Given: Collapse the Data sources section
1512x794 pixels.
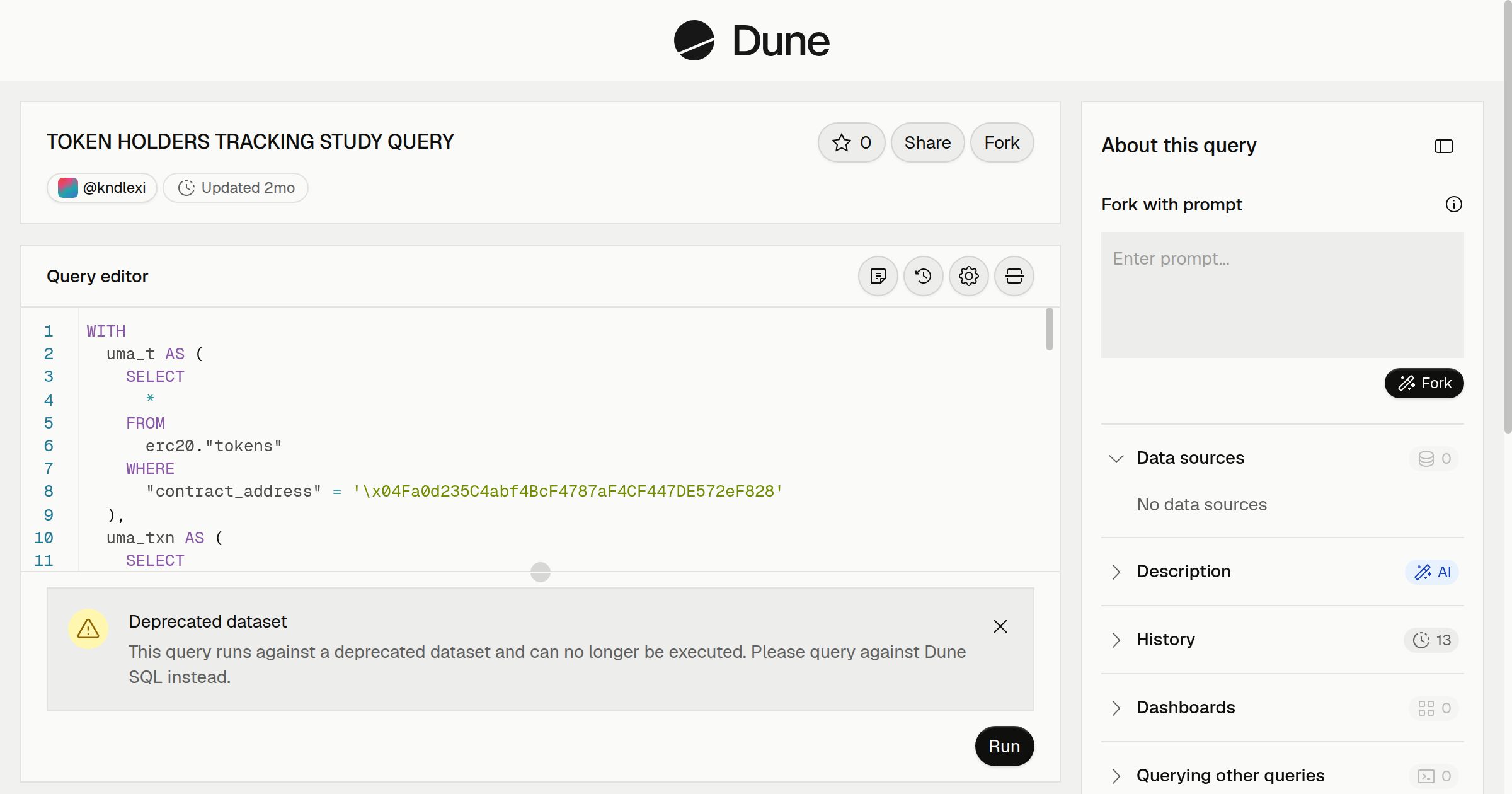Looking at the screenshot, I should coord(1116,458).
